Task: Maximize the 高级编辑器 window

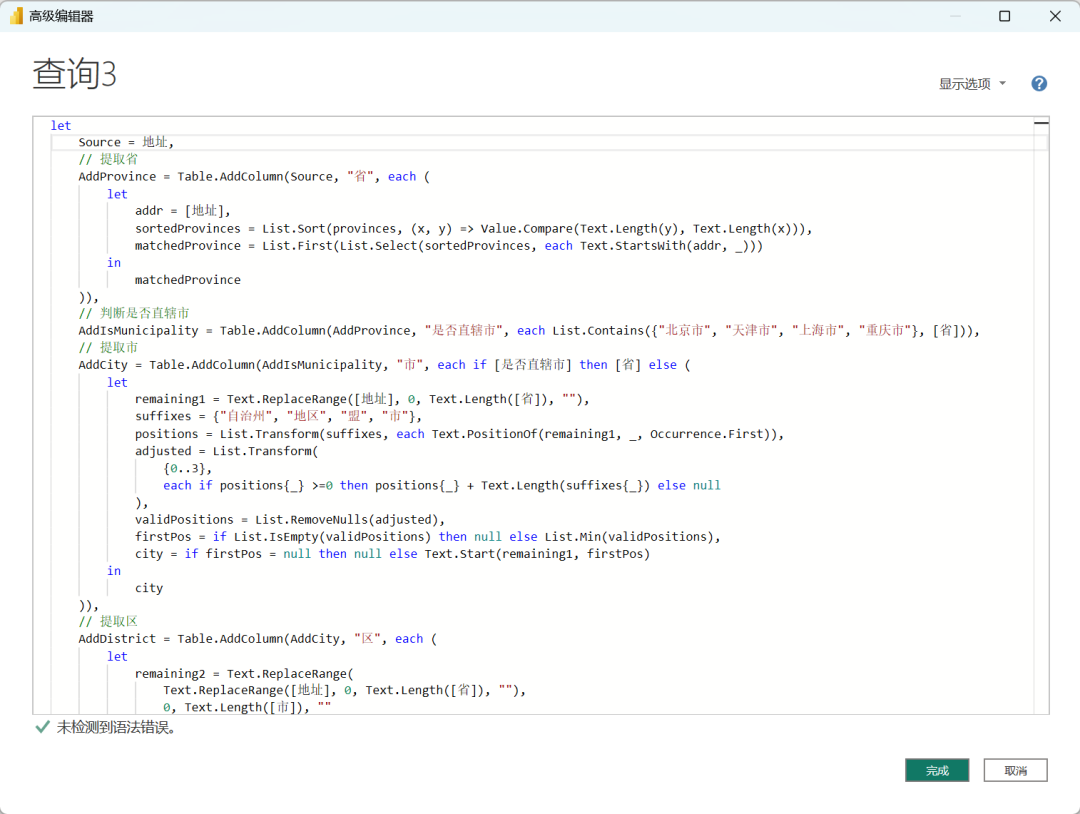Action: 1004,16
